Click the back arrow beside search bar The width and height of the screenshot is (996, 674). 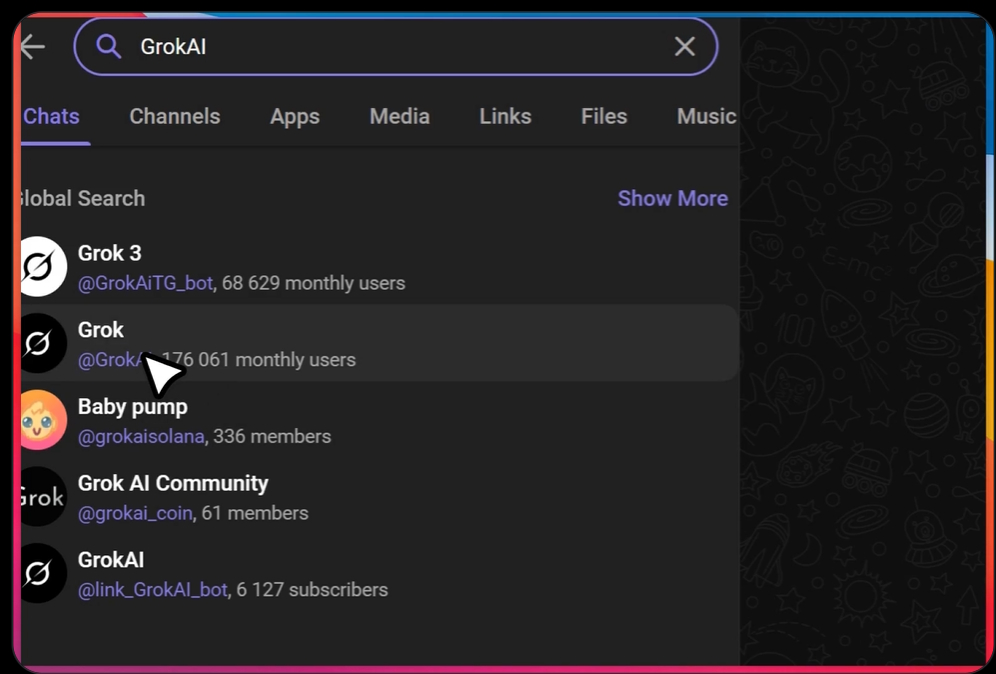point(32,47)
